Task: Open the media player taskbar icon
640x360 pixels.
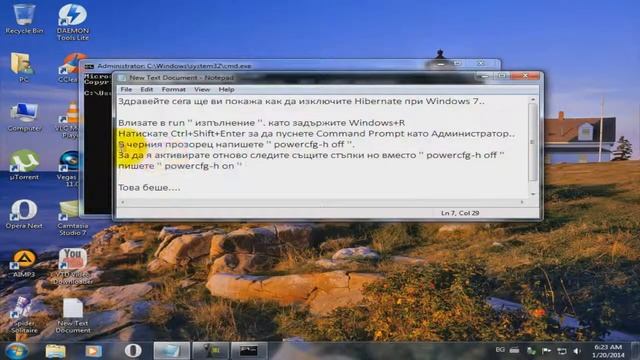Action: point(93,351)
